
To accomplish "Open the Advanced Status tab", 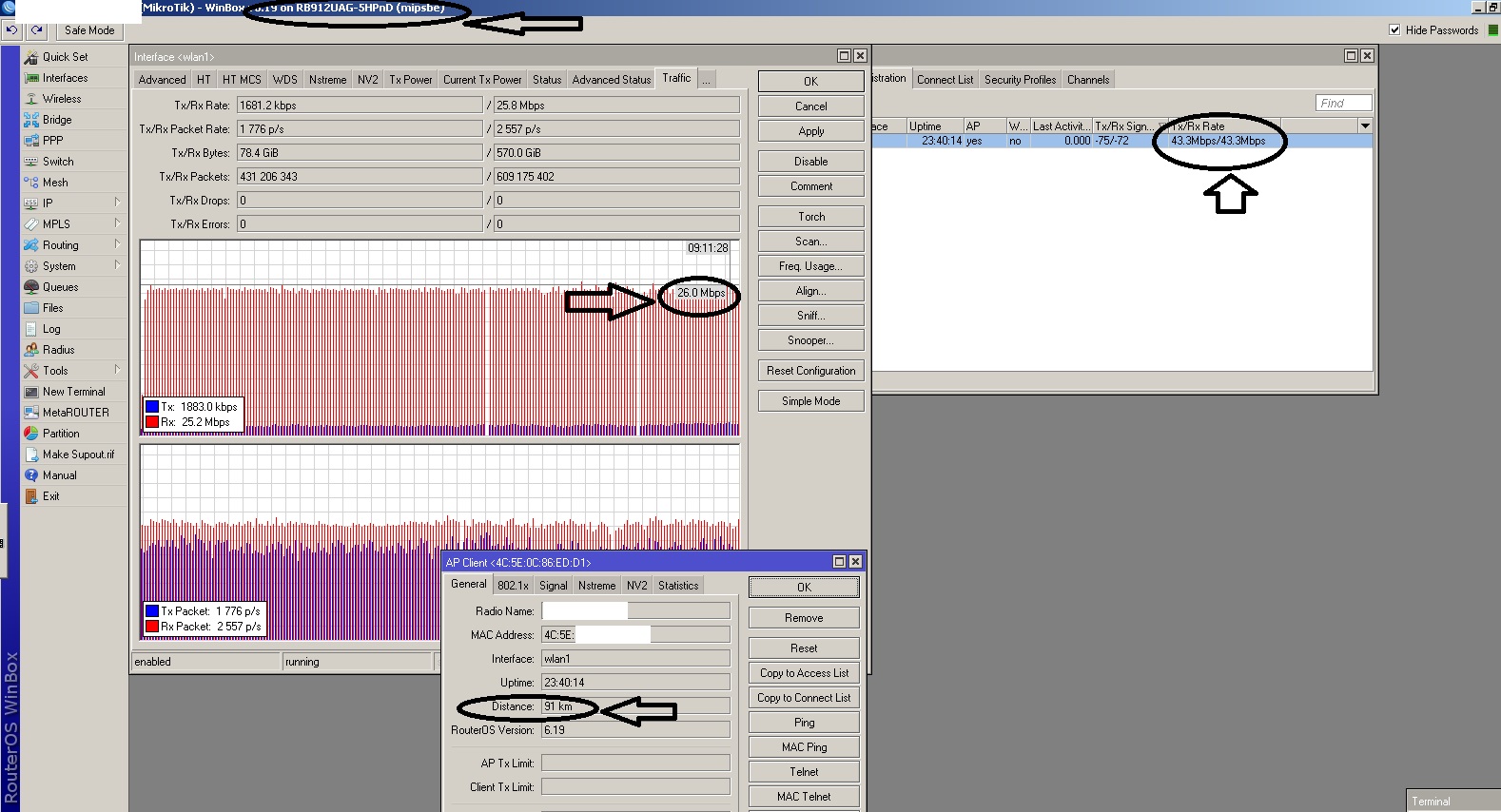I will [612, 80].
